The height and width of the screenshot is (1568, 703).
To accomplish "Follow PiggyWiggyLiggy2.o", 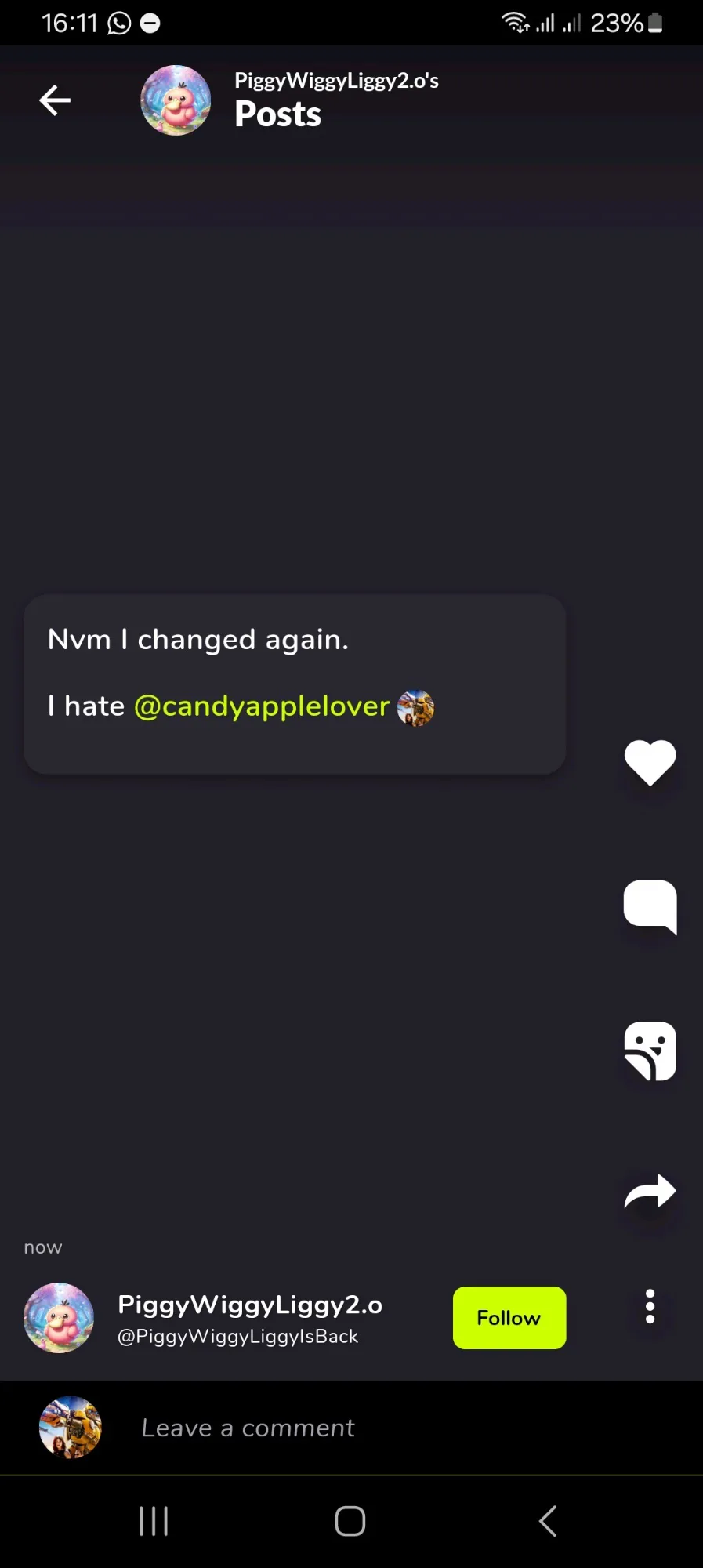I will pos(509,1318).
